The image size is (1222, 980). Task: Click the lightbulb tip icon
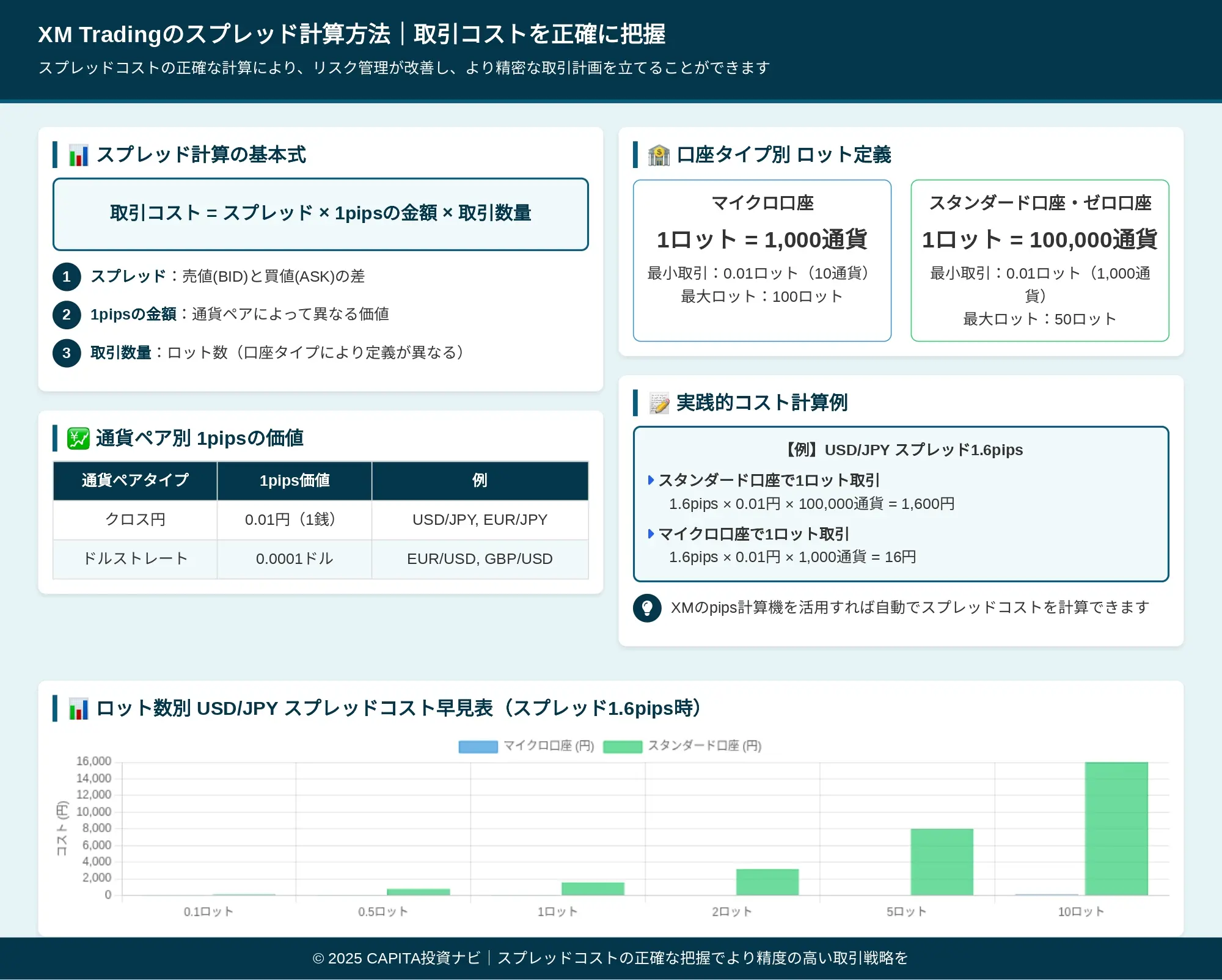point(647,608)
